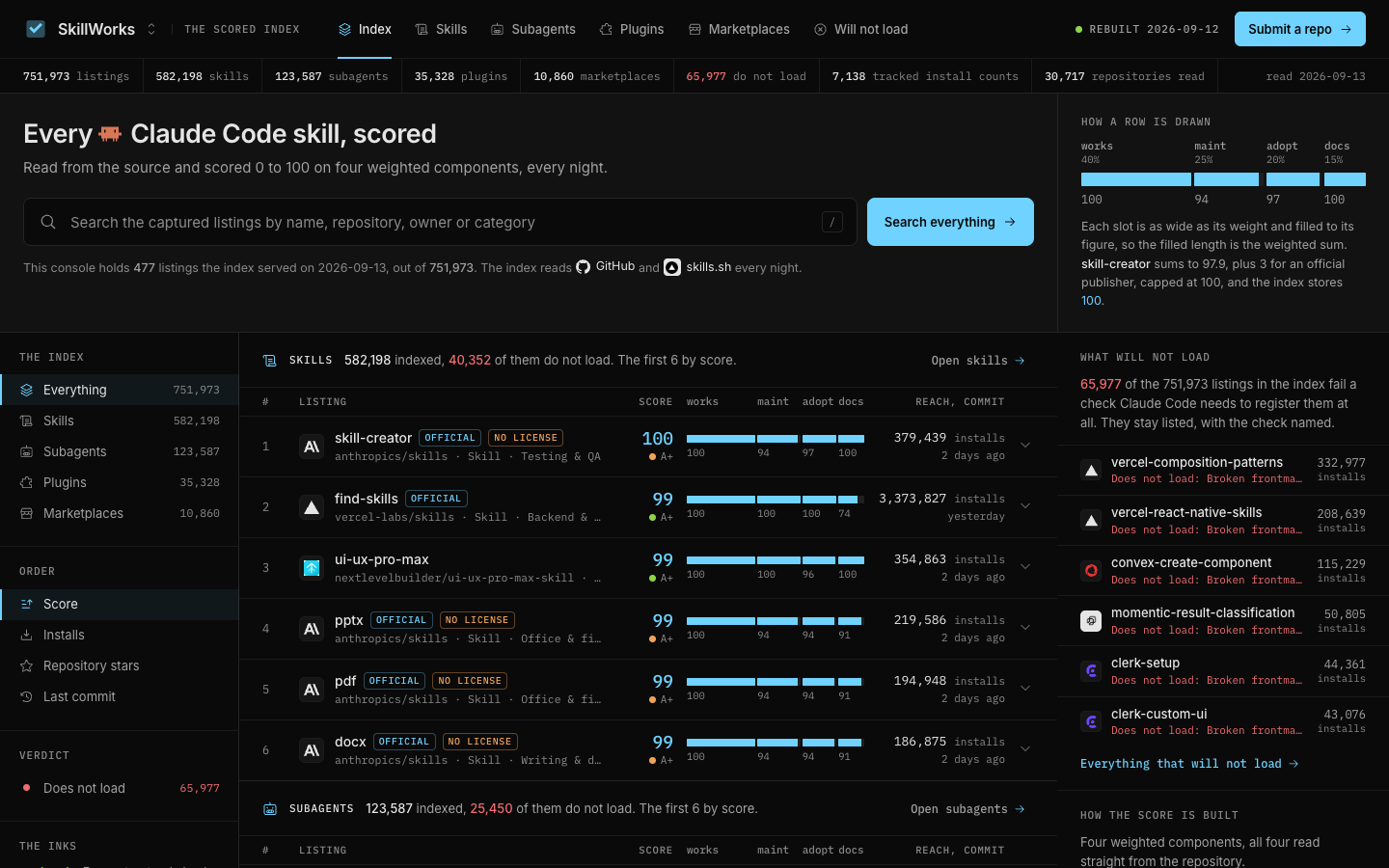This screenshot has width=1389, height=868.
Task: Select Everything in the index sidebar
Action: coord(120,390)
